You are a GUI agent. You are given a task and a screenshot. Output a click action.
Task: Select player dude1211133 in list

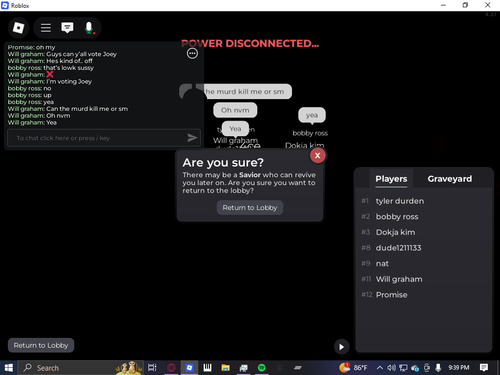click(398, 248)
